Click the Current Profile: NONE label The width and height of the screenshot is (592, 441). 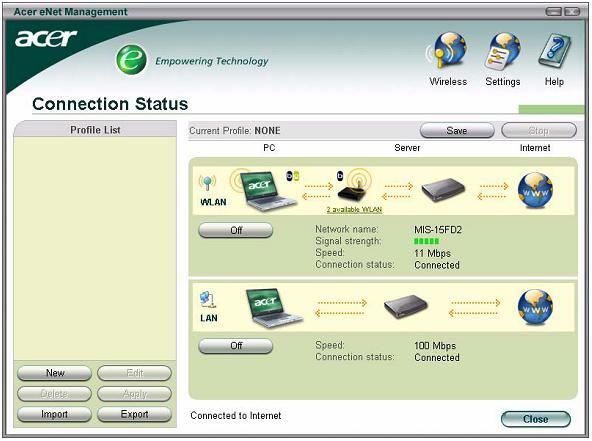(x=234, y=131)
